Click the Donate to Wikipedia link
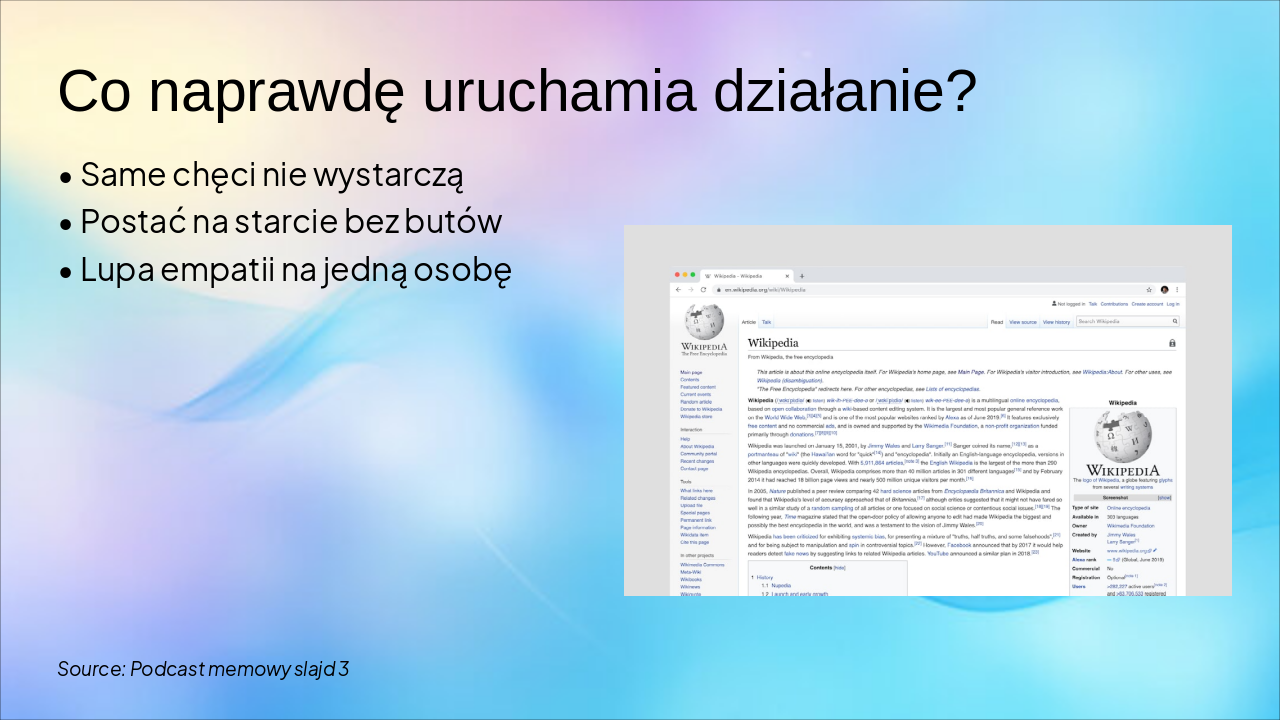Screen dimensions: 1280x720 [x=700, y=409]
